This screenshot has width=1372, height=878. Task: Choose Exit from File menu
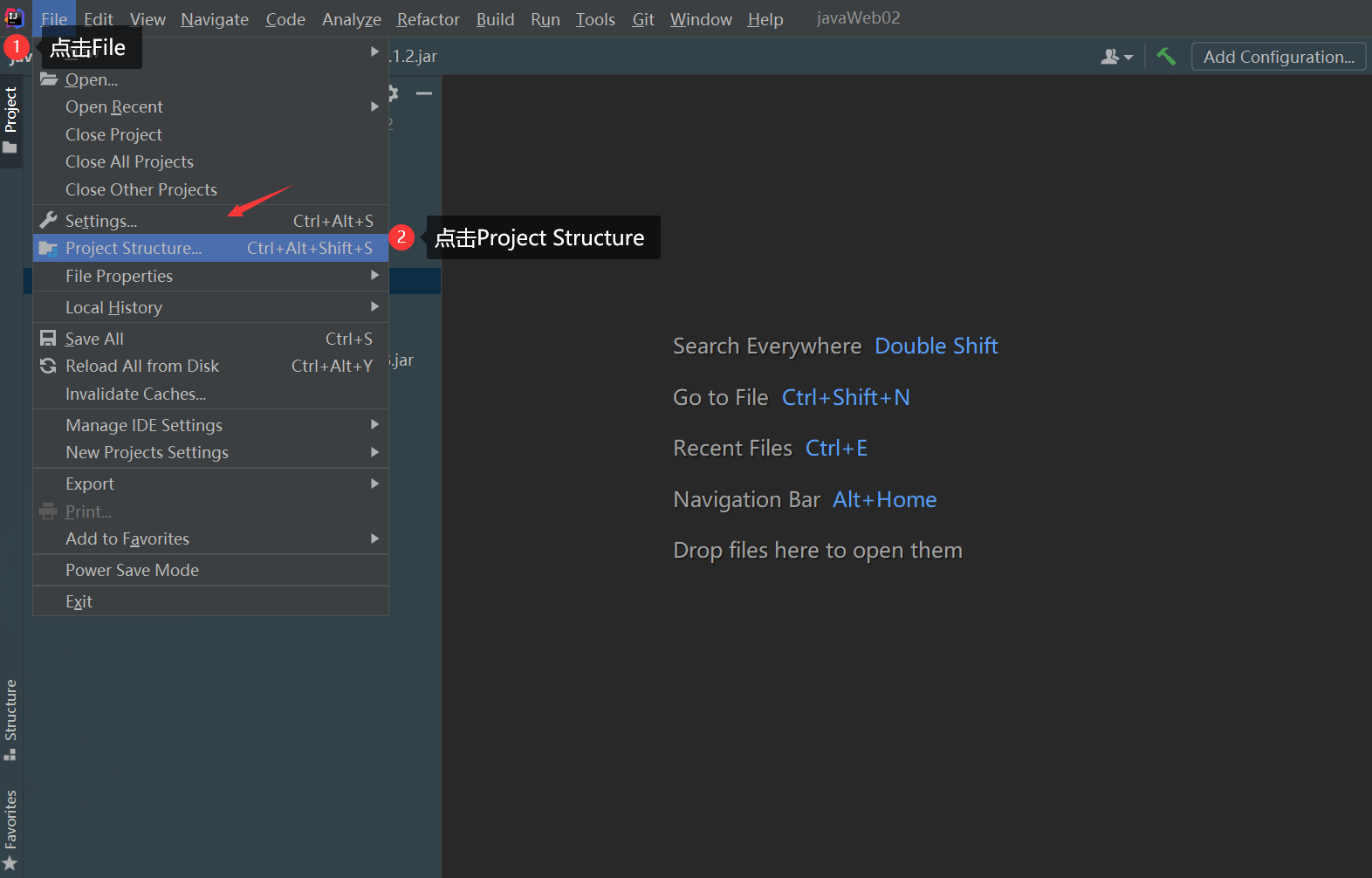point(210,601)
